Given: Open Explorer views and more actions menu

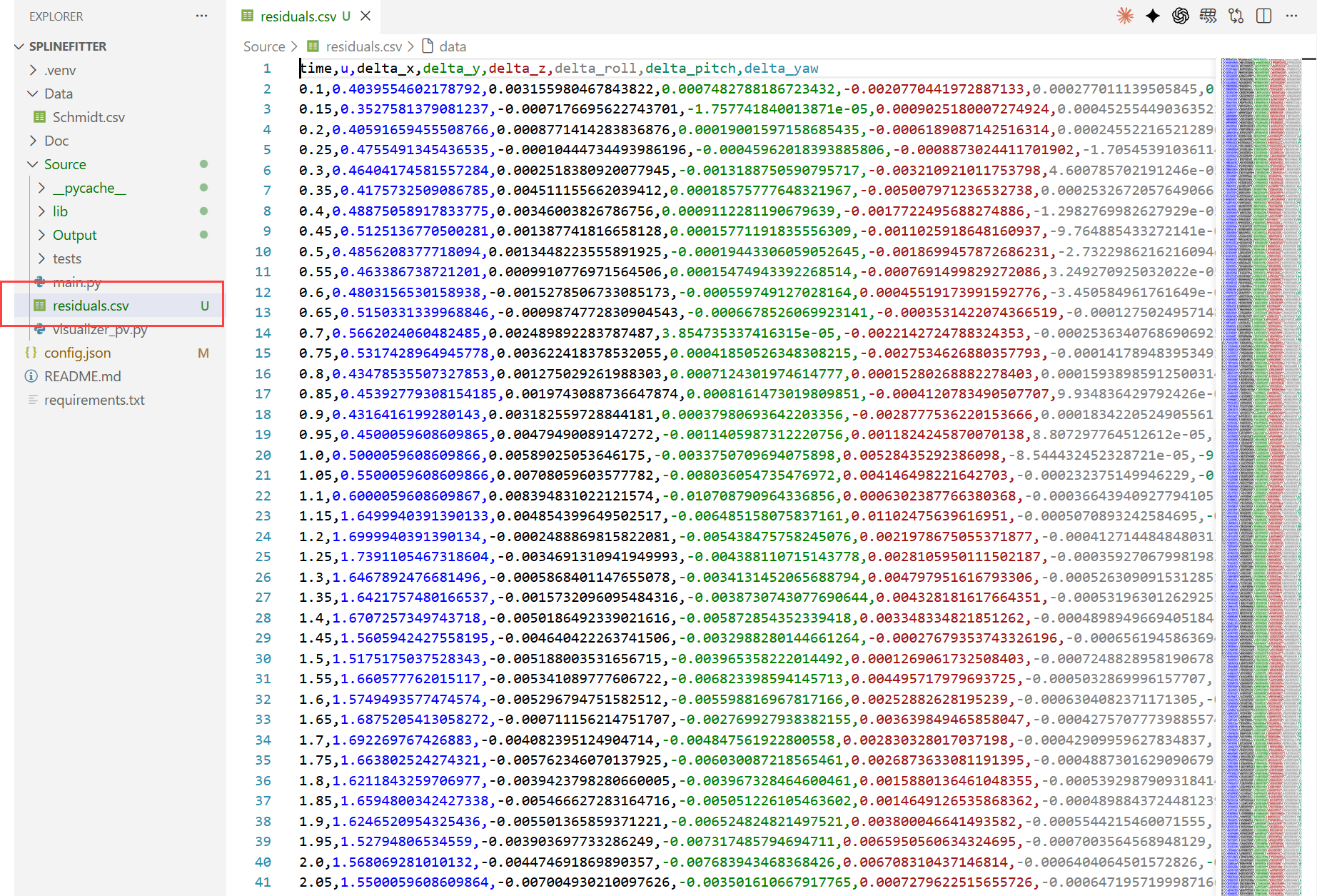Looking at the screenshot, I should [202, 16].
